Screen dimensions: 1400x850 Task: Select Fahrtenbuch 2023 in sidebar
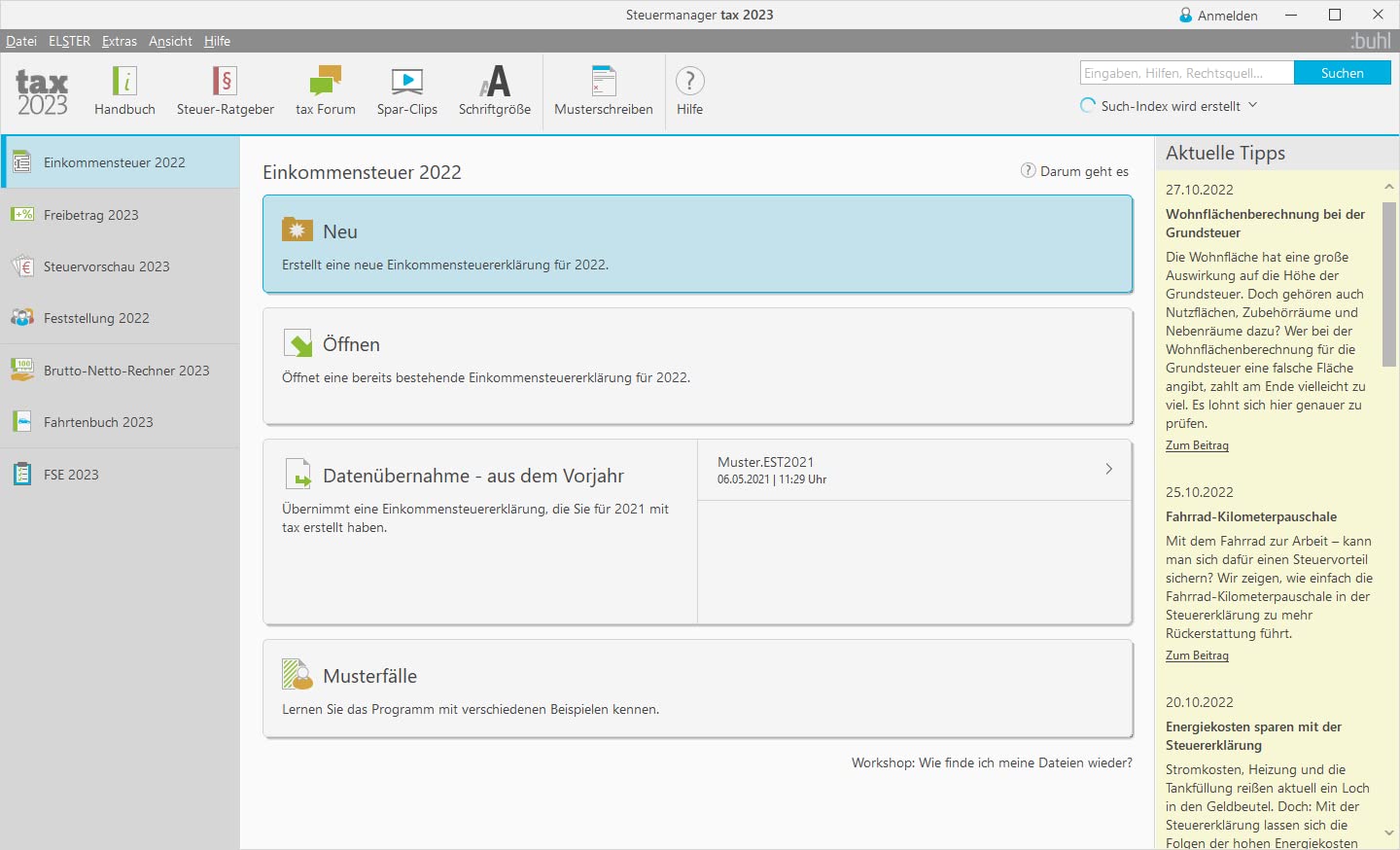(x=120, y=422)
